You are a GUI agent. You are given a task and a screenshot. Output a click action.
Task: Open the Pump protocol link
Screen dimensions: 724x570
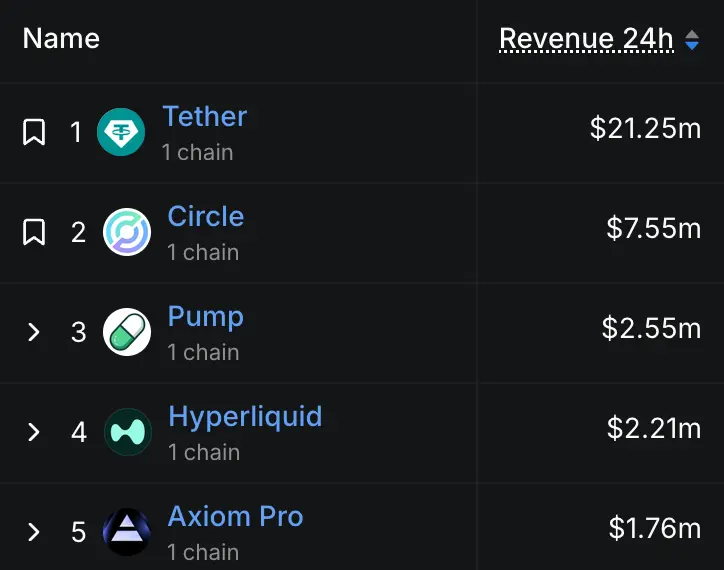206,318
